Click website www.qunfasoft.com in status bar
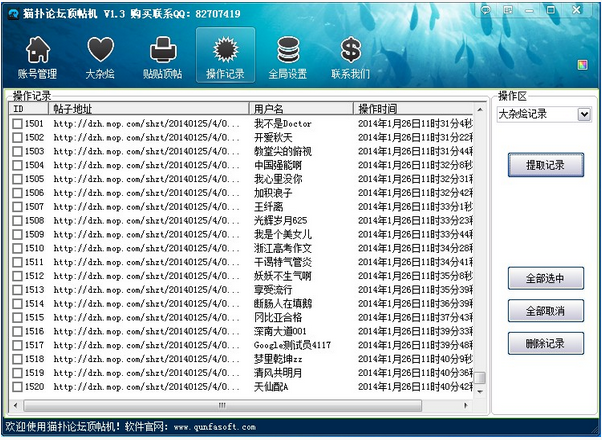 point(215,427)
